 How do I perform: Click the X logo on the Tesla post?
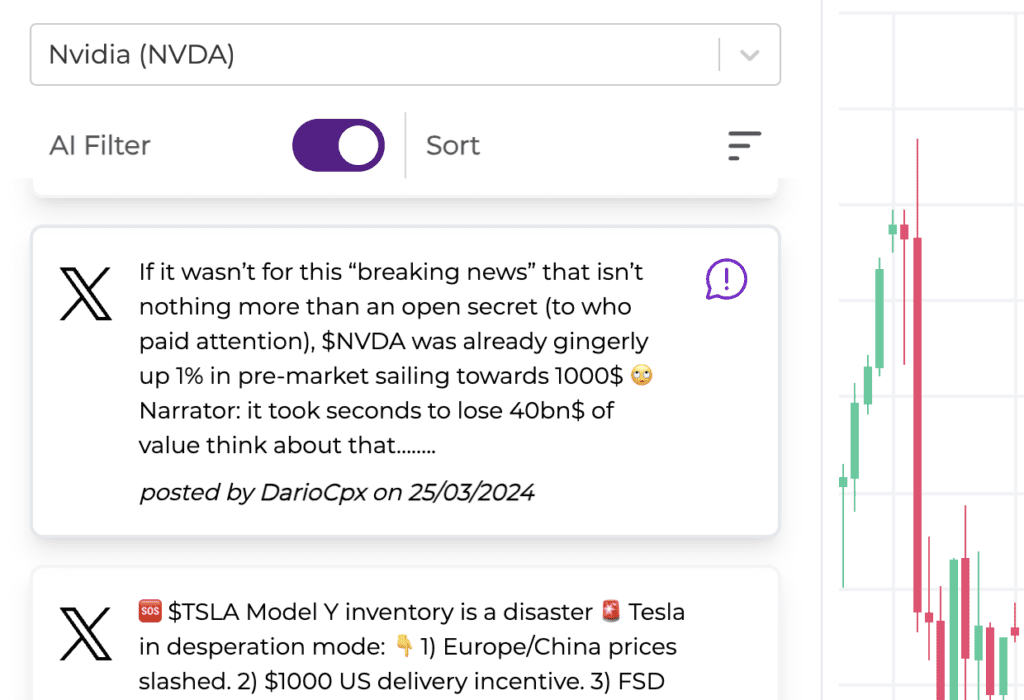pyautogui.click(x=85, y=634)
